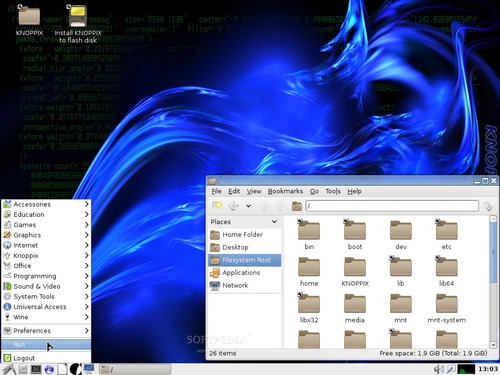Viewport: 500px width, 375px height.
Task: Open the Help menu
Action: [354, 191]
